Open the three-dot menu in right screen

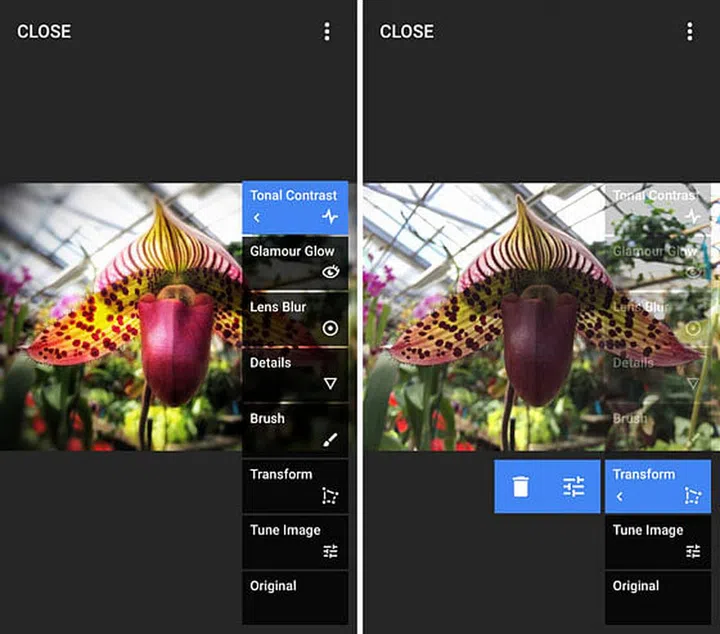coord(689,32)
